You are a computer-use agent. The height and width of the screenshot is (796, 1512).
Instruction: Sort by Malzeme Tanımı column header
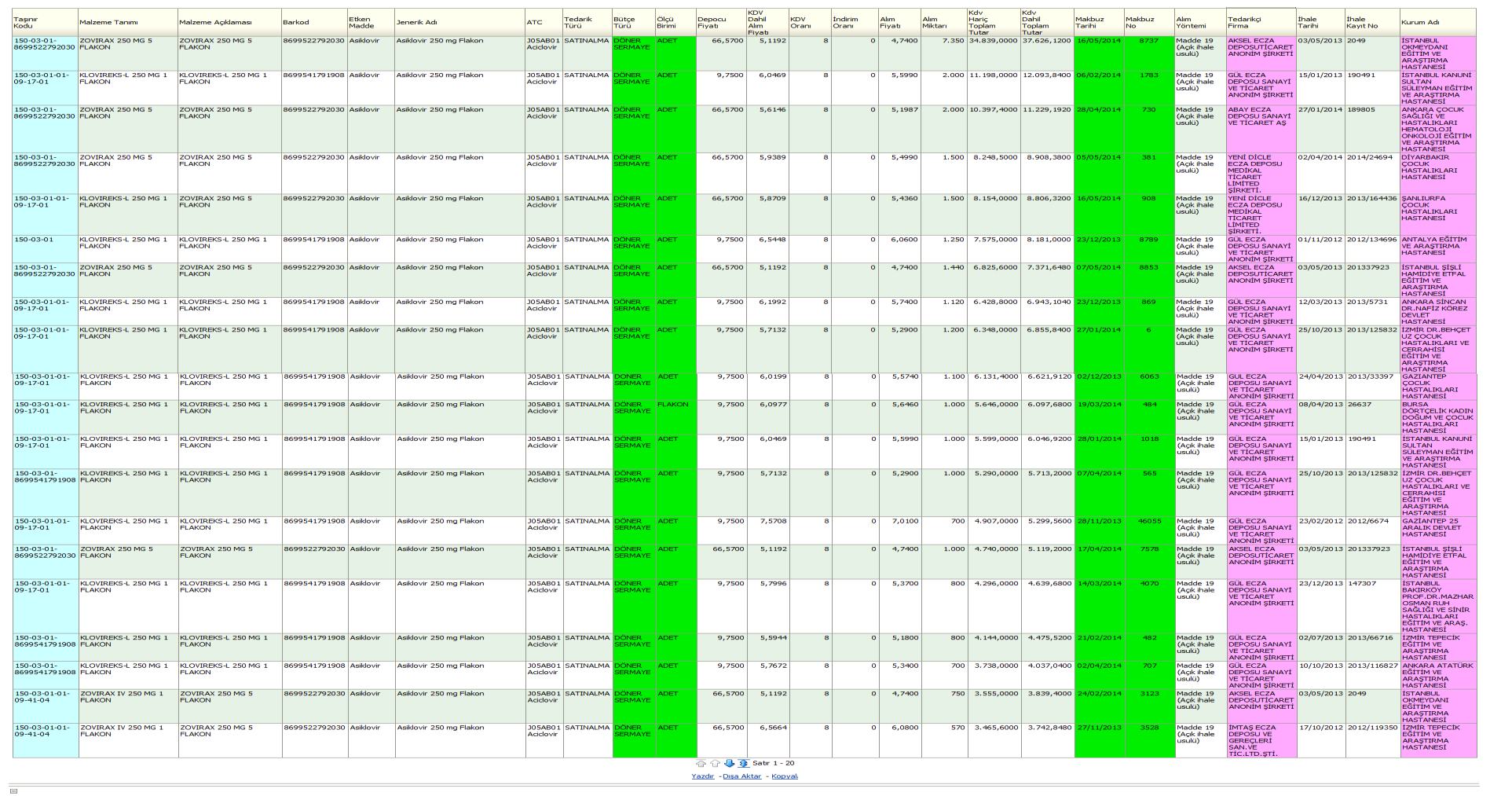click(128, 22)
